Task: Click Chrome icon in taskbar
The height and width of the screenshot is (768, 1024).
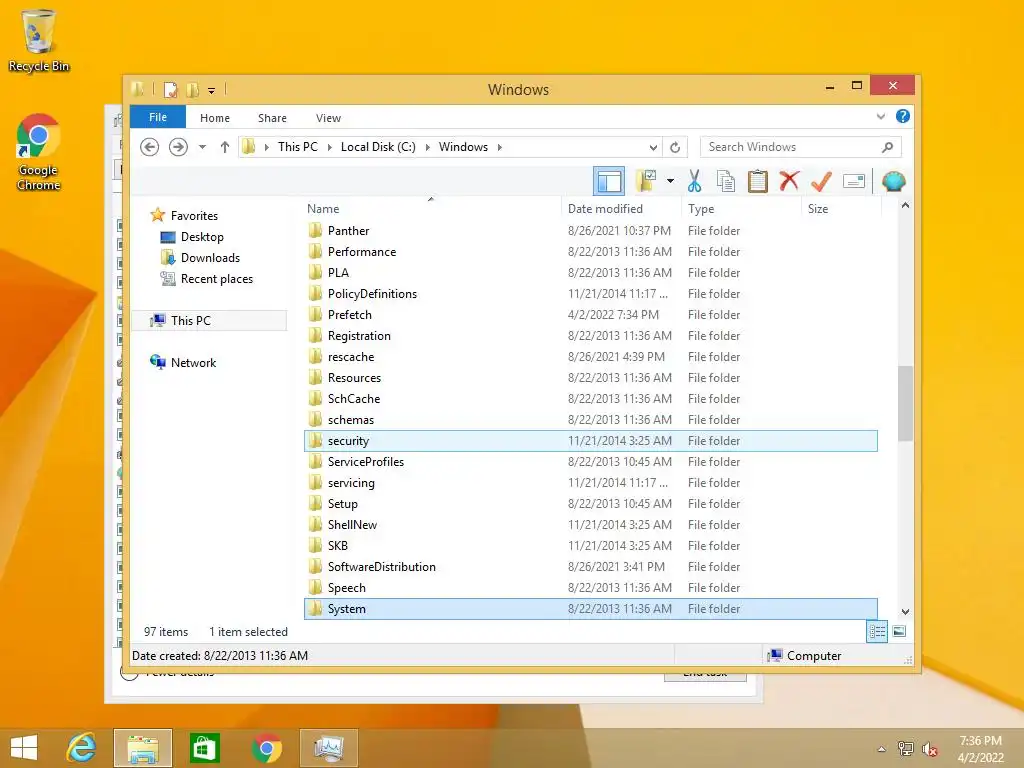Action: tap(266, 748)
